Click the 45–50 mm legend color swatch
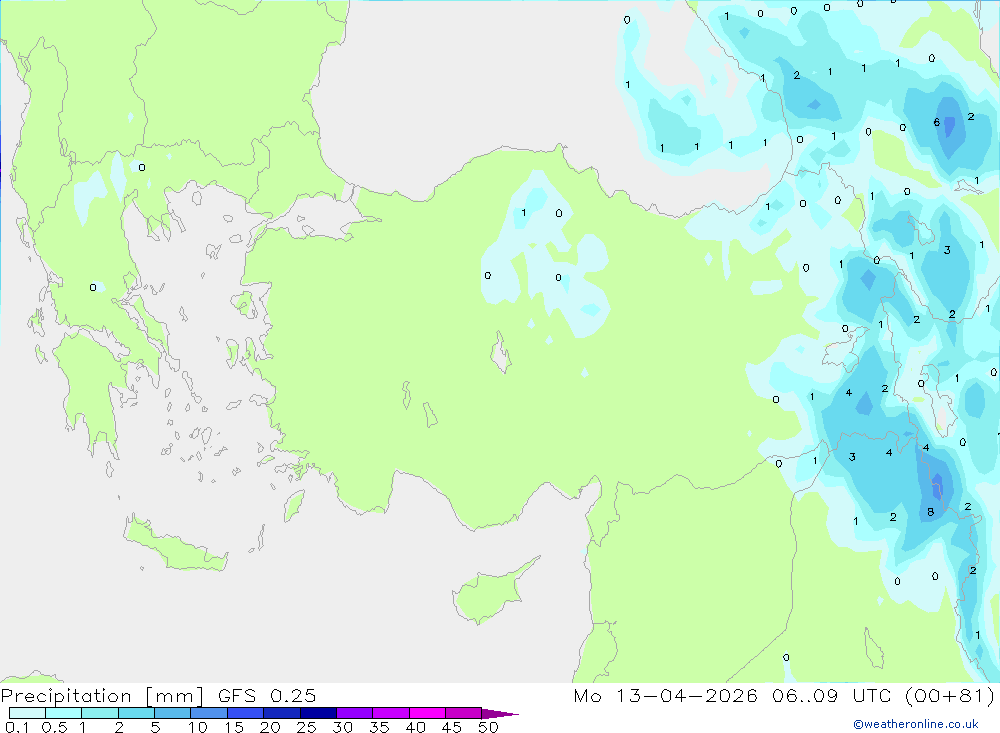The height and width of the screenshot is (733, 1000). (x=464, y=713)
